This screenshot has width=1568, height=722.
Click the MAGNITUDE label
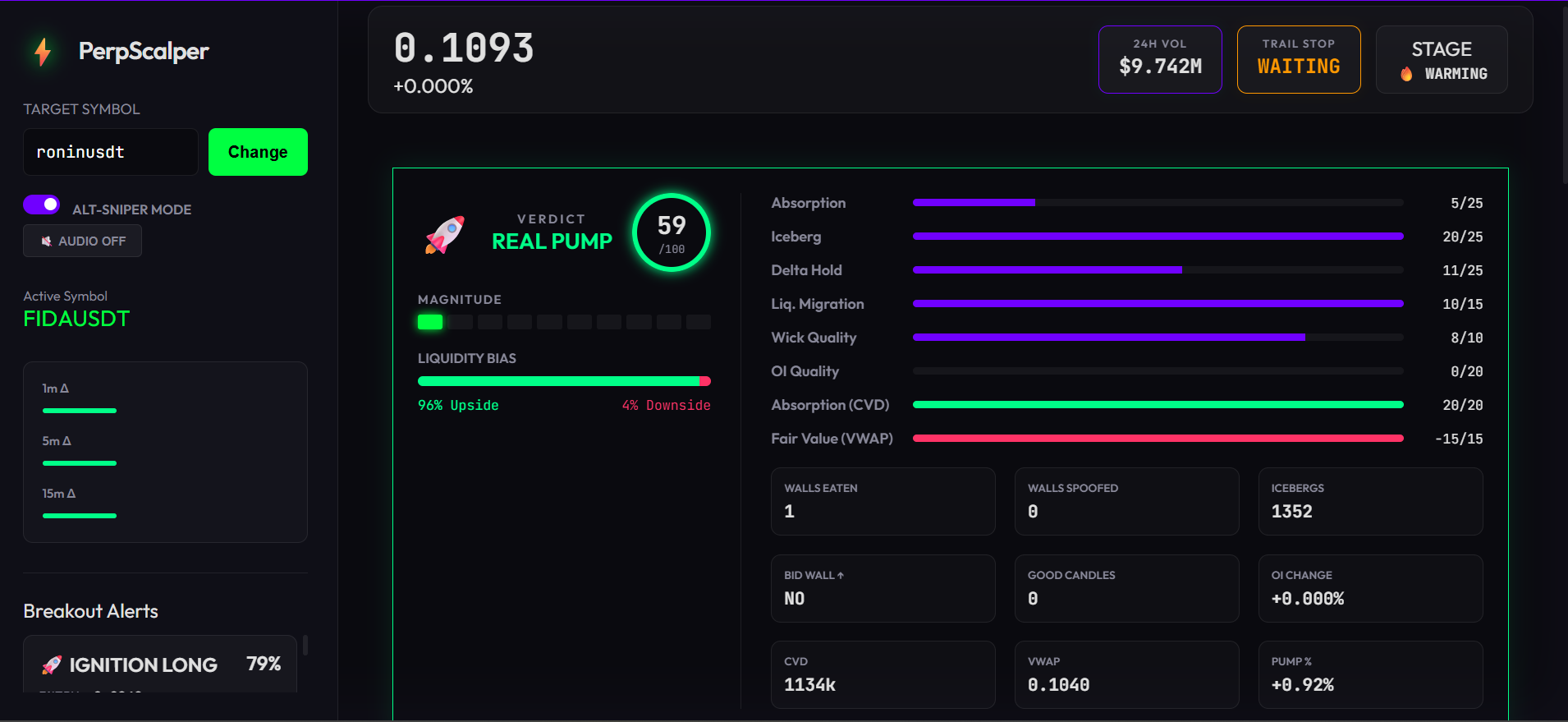coord(460,300)
